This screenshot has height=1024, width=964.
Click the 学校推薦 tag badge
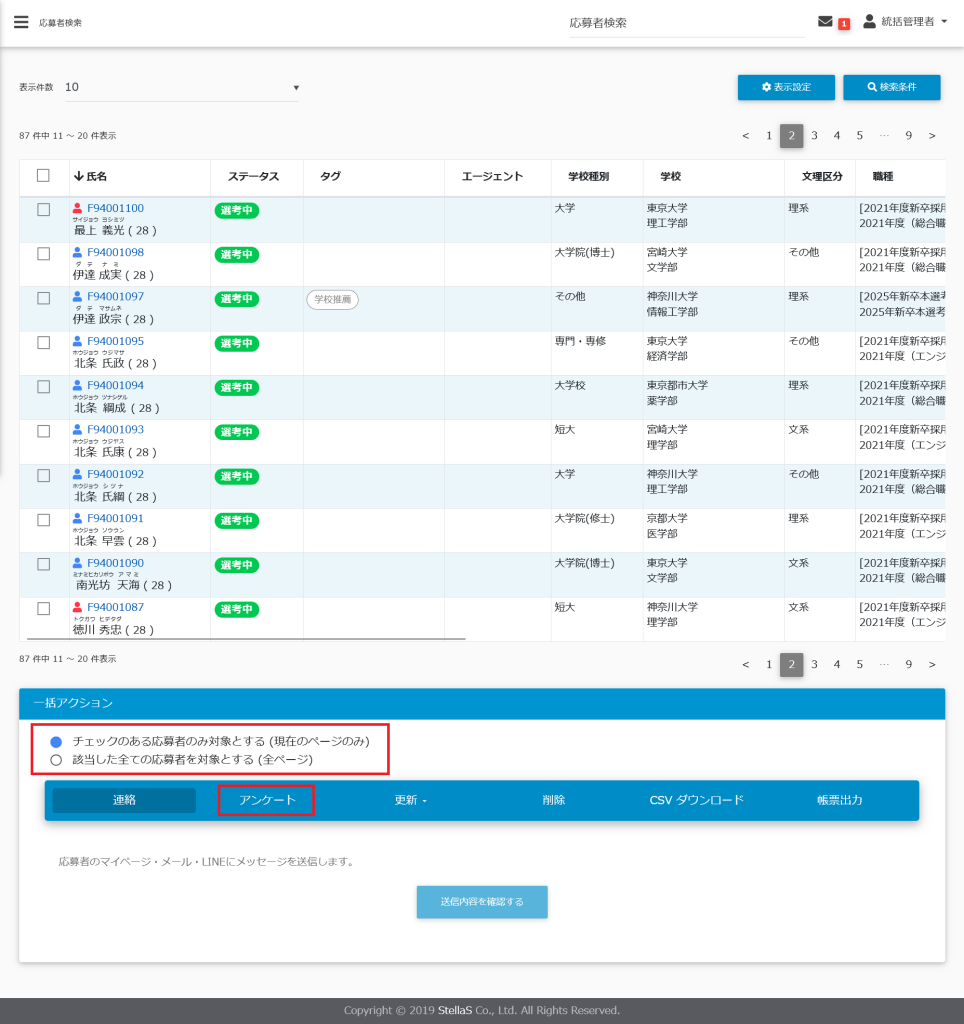click(332, 299)
